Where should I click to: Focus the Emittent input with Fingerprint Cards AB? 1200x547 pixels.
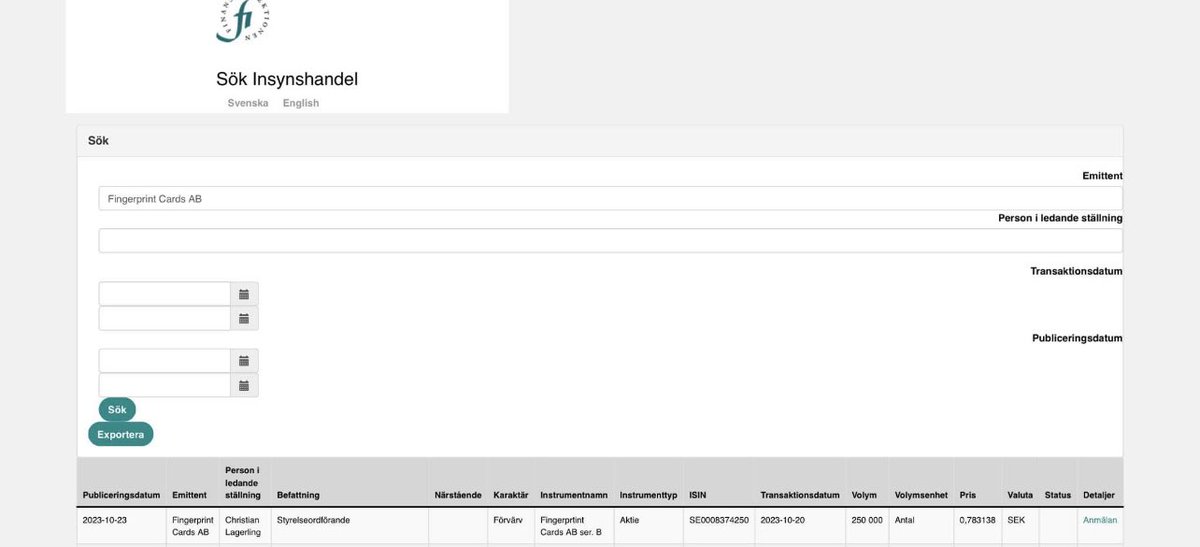click(610, 198)
